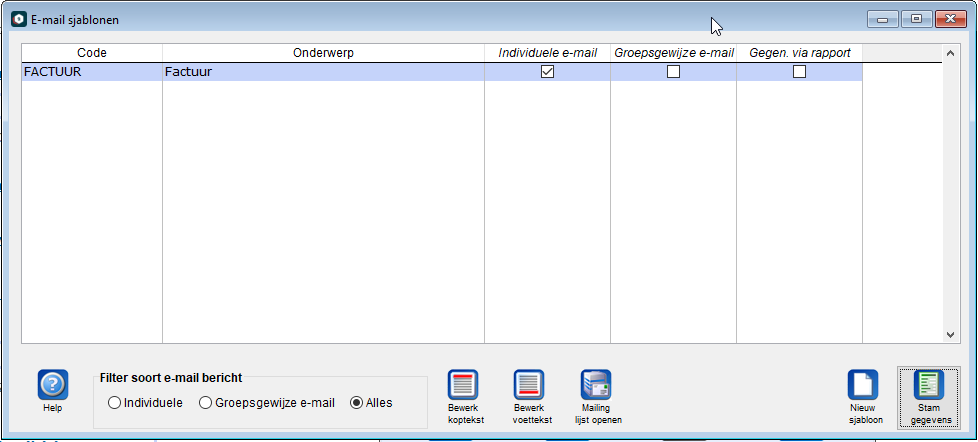Click Bewerk voettekst icon

click(x=529, y=385)
